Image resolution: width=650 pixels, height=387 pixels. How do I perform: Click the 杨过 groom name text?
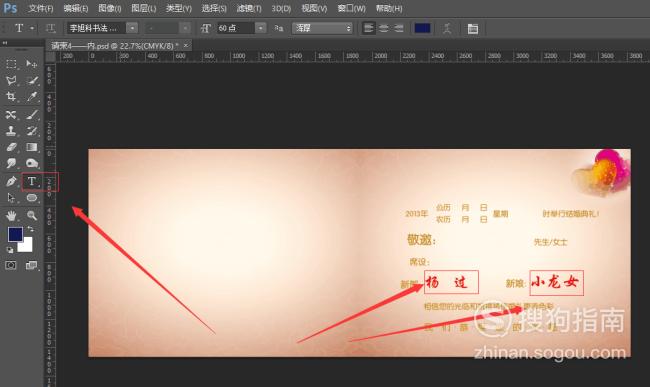coord(447,283)
